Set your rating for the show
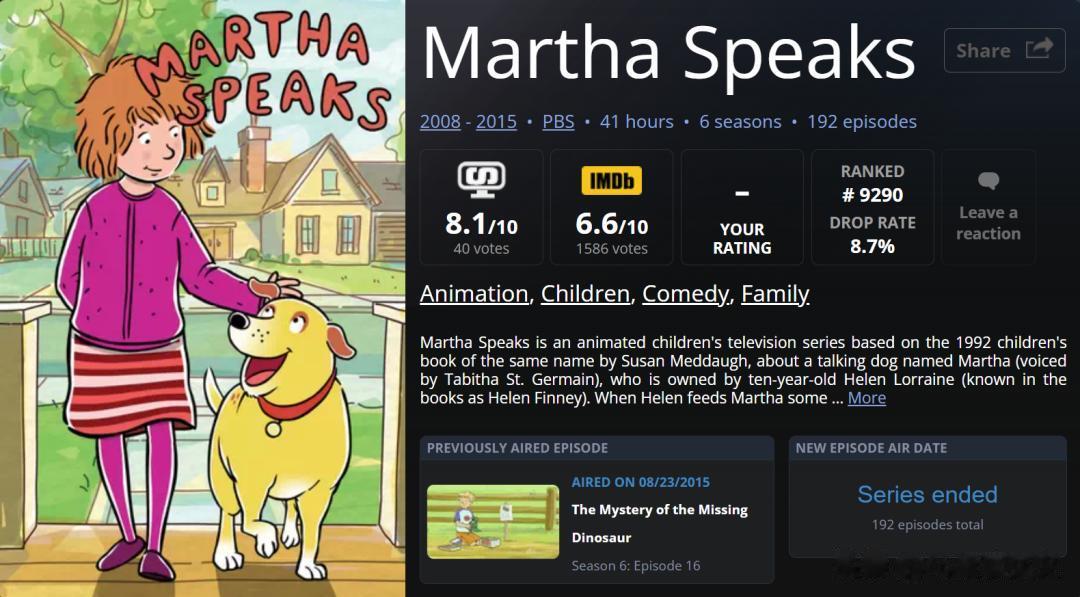The height and width of the screenshot is (597, 1080). point(742,208)
